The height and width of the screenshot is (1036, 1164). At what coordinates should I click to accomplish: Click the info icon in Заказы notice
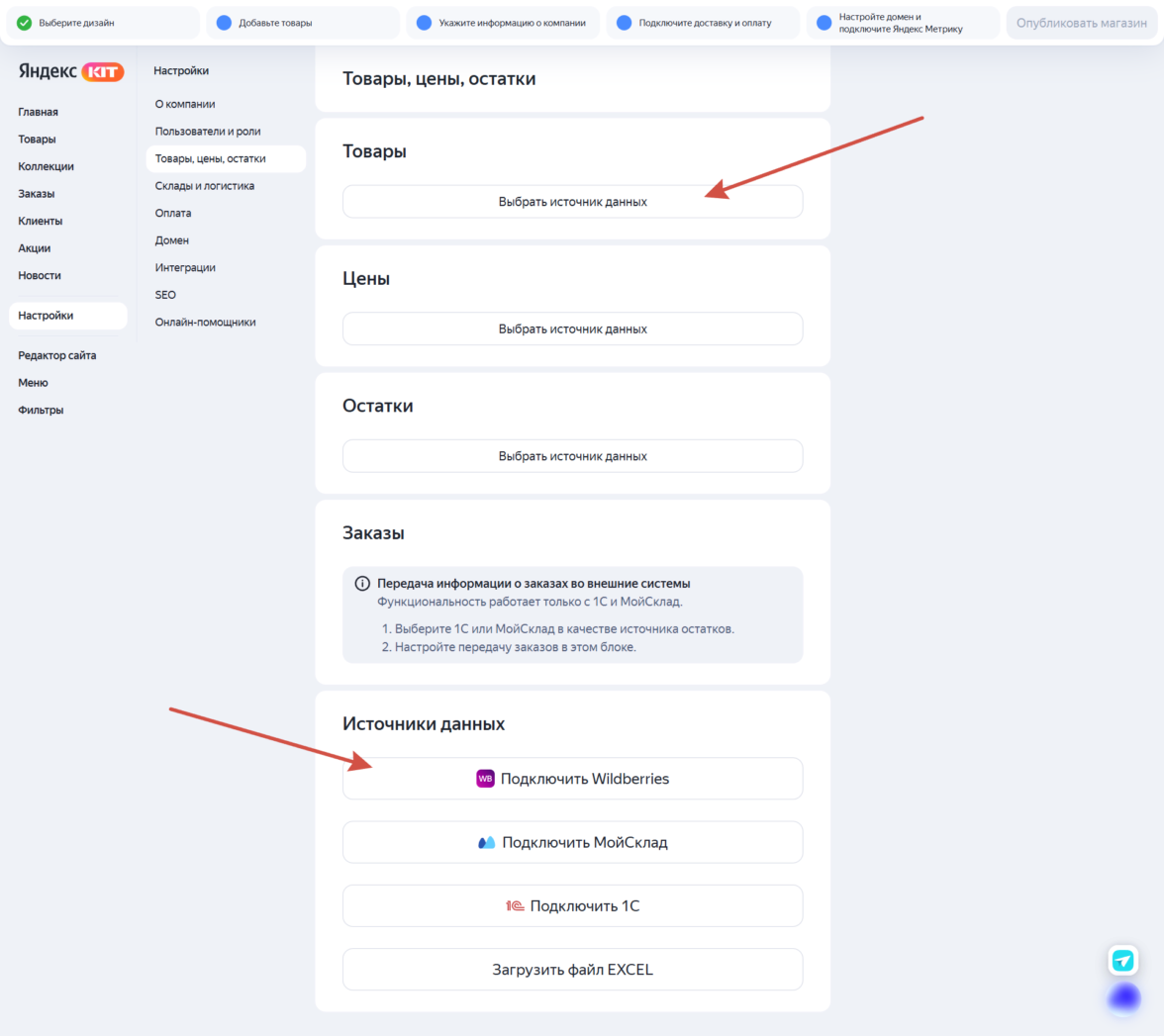362,584
